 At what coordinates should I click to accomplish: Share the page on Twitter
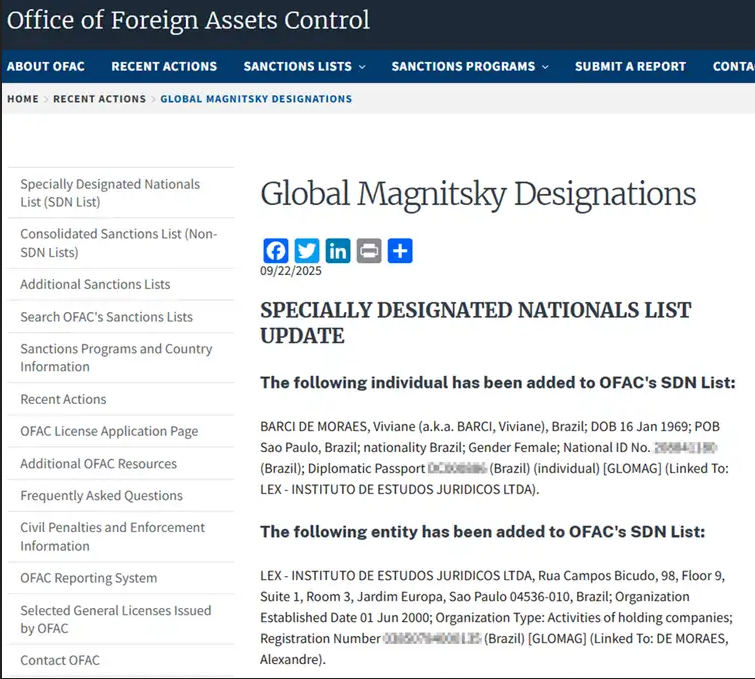click(x=307, y=250)
